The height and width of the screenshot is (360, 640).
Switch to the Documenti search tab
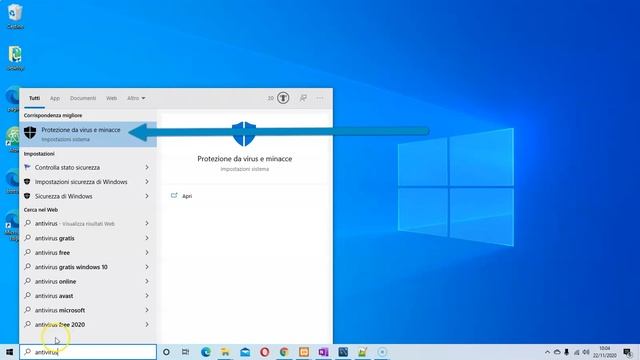[83, 98]
